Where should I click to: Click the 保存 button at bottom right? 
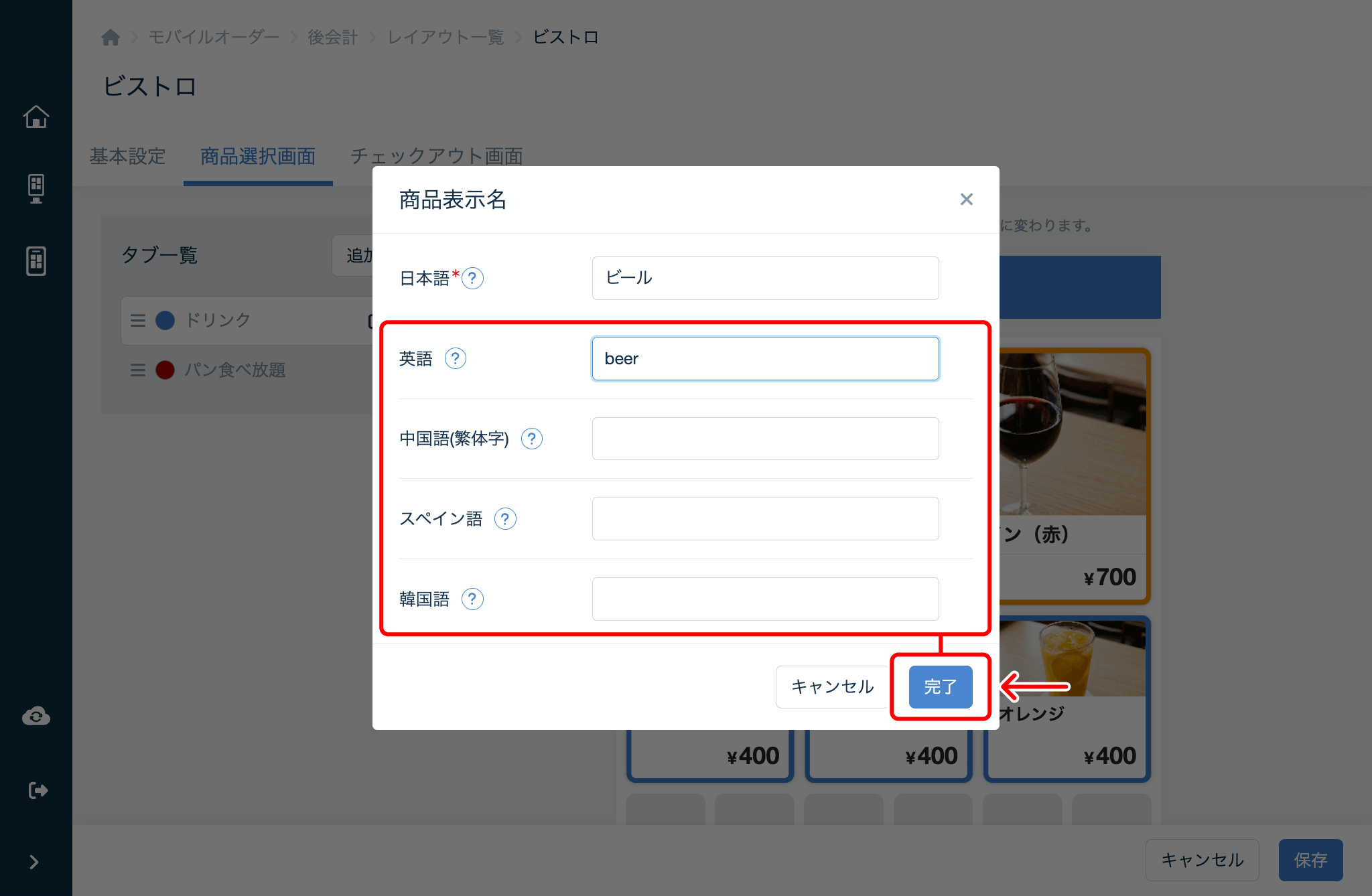1310,860
